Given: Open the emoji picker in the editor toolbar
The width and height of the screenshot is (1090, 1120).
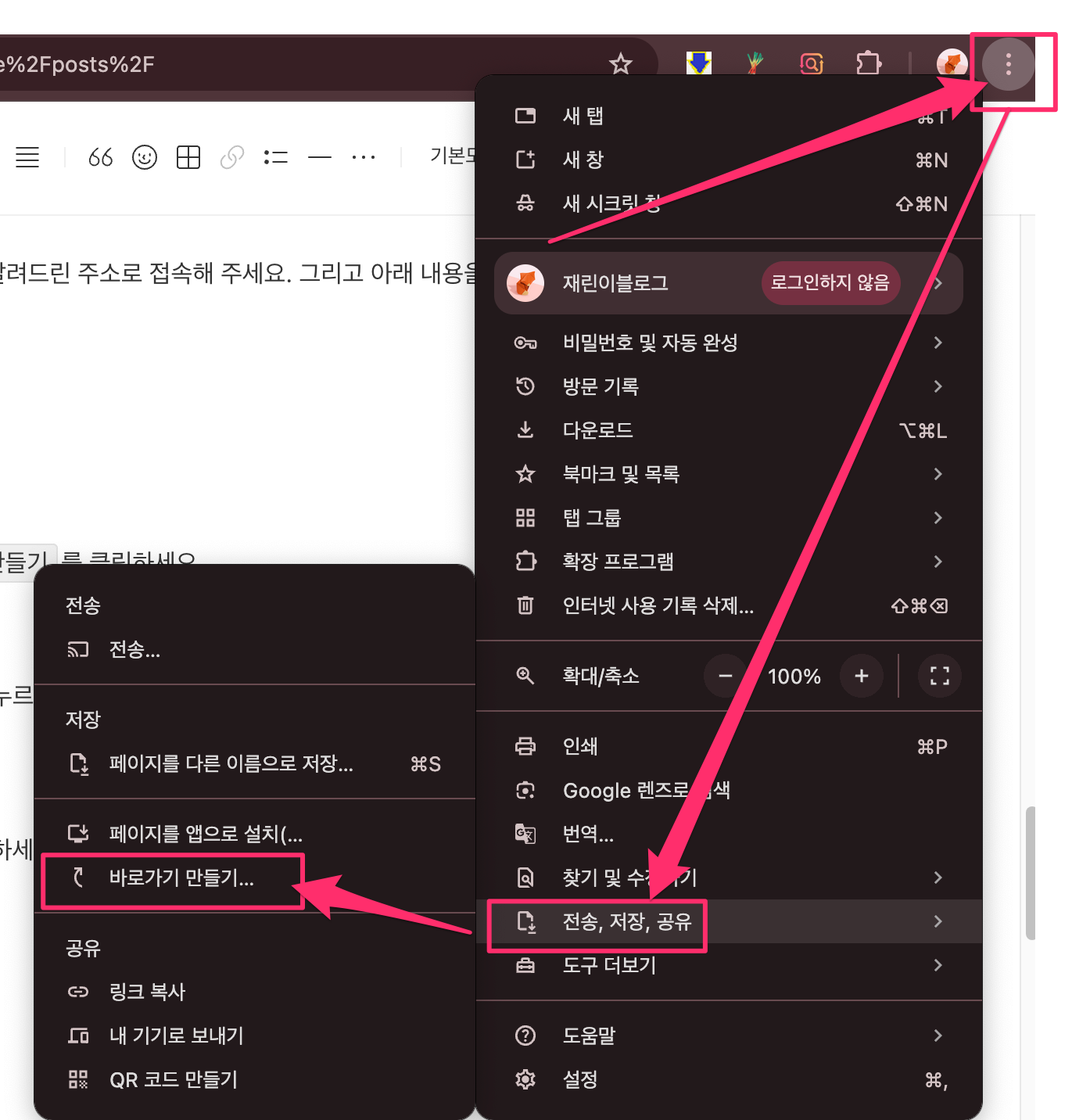Looking at the screenshot, I should pos(144,157).
